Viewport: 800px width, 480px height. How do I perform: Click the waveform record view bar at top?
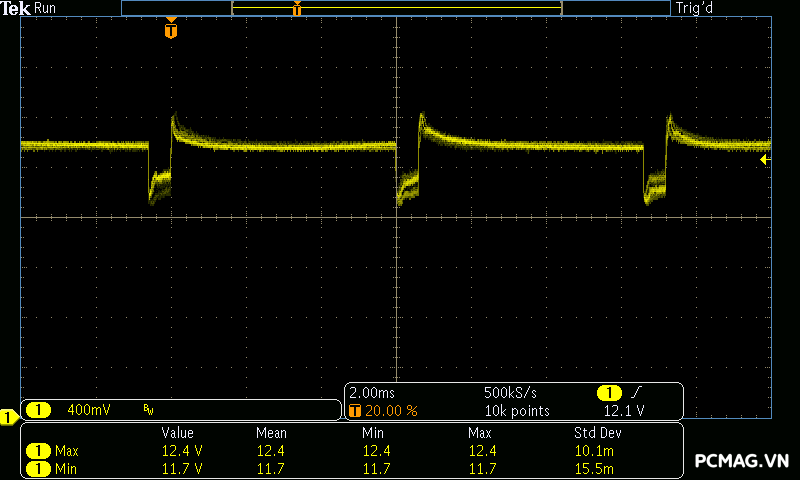click(396, 8)
